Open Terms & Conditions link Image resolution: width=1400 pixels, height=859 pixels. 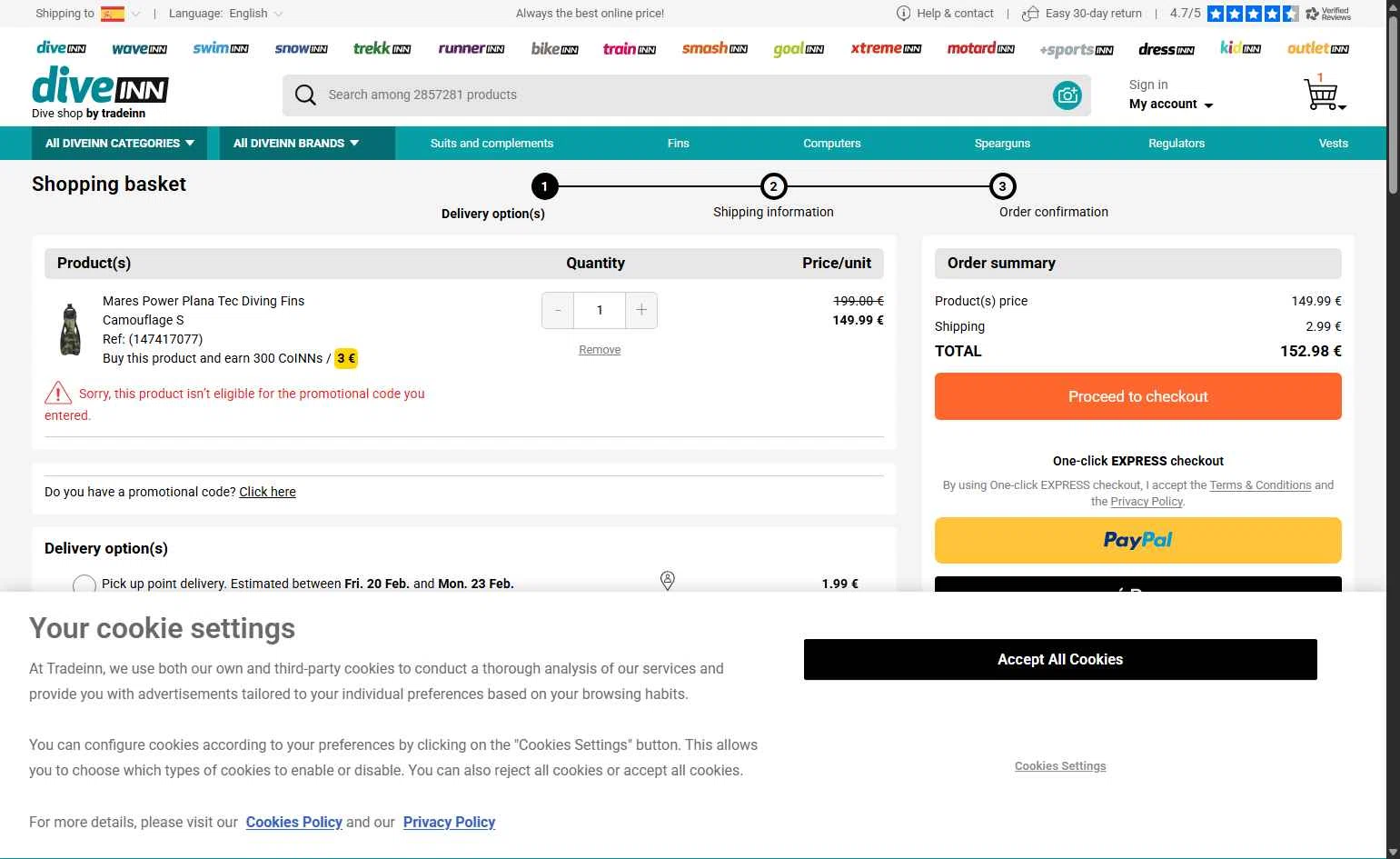pyautogui.click(x=1260, y=485)
